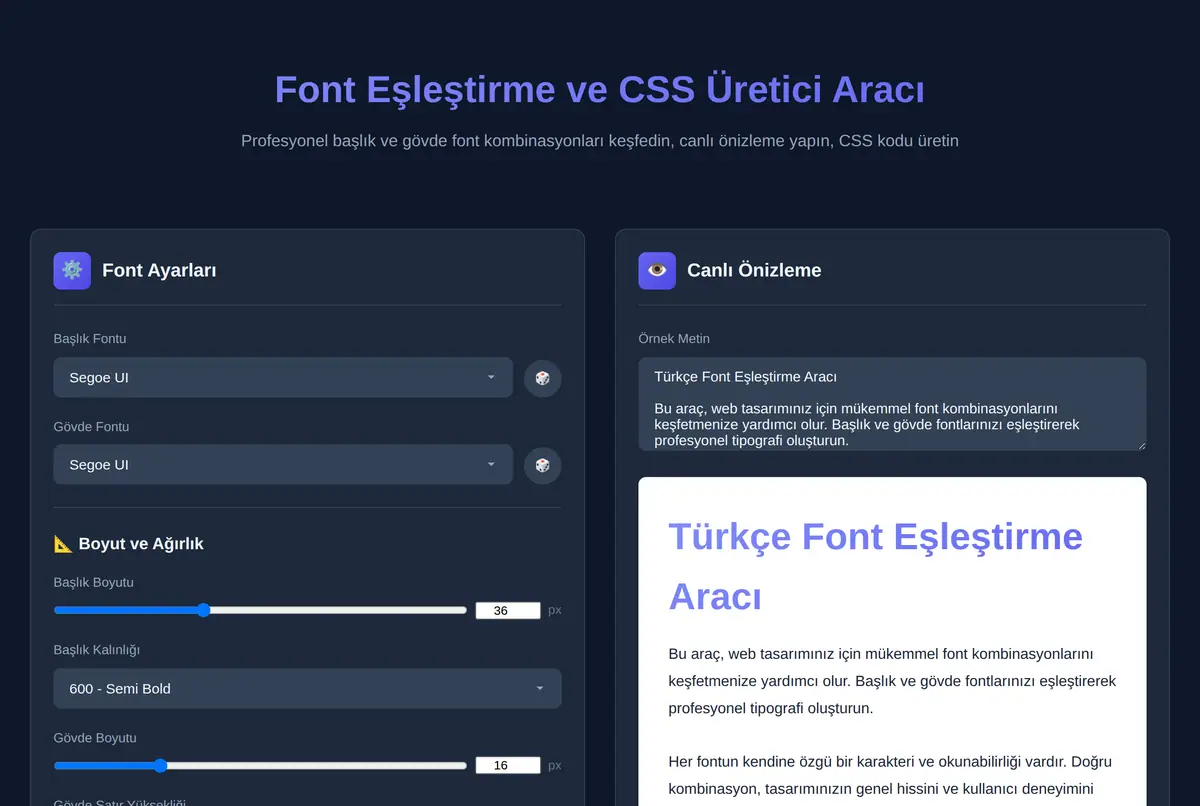
Task: Click the Başlık Boyutu number field showing 36
Action: 508,610
